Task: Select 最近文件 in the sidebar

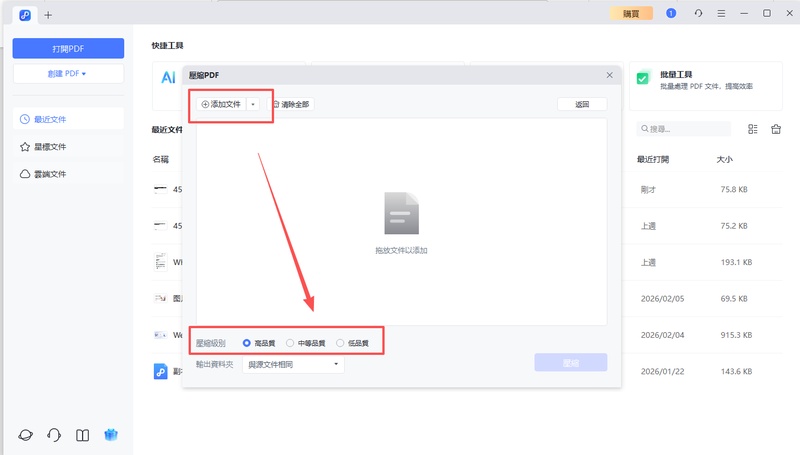Action: point(68,119)
